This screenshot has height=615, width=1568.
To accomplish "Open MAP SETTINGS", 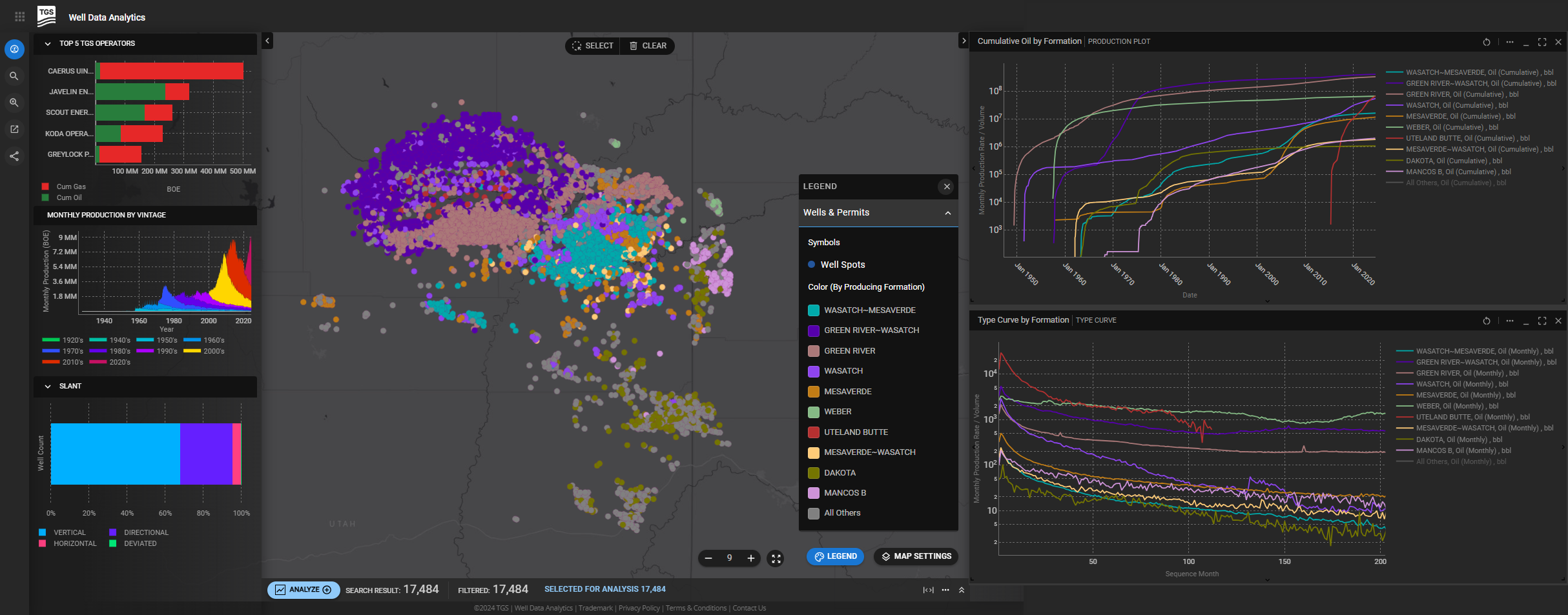I will click(916, 556).
